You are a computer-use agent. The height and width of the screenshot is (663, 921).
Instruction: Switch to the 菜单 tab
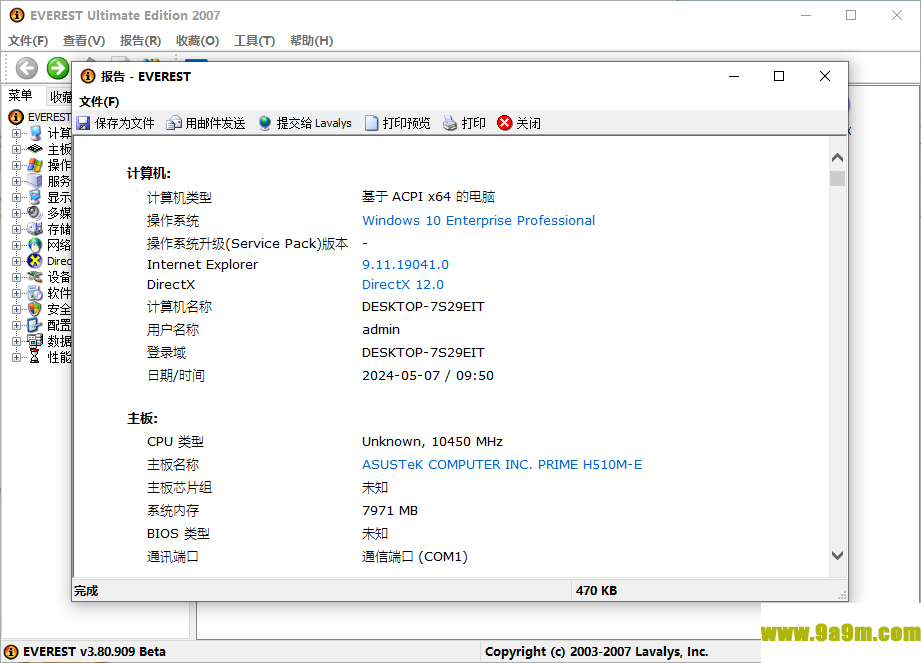pos(21,95)
